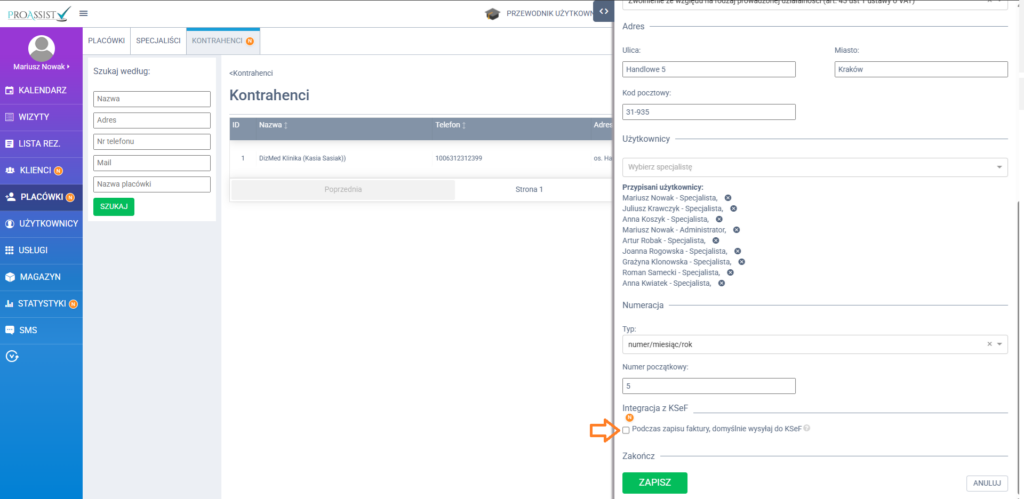Switch to the Specjaliści tab
Viewport: 1024px width, 499px height.
(x=158, y=42)
